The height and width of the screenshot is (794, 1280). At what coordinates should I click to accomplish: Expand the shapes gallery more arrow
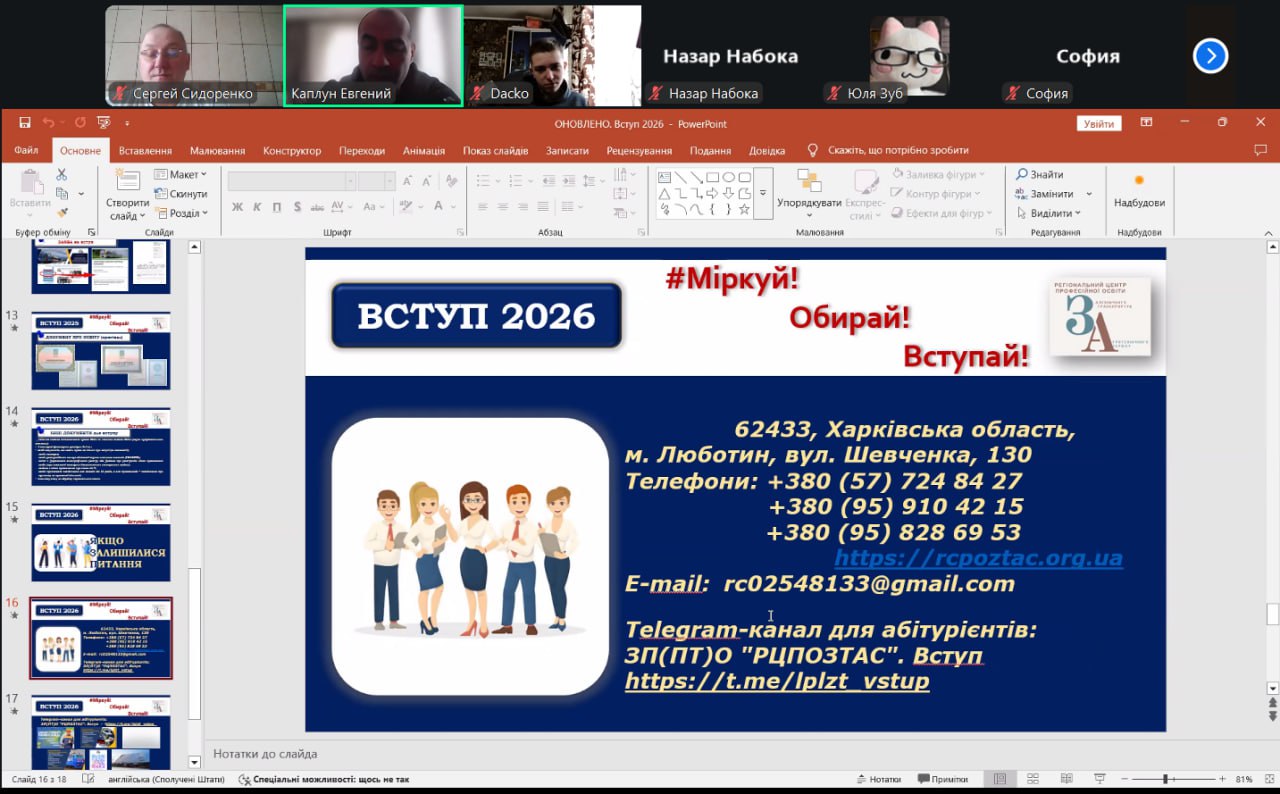(763, 193)
